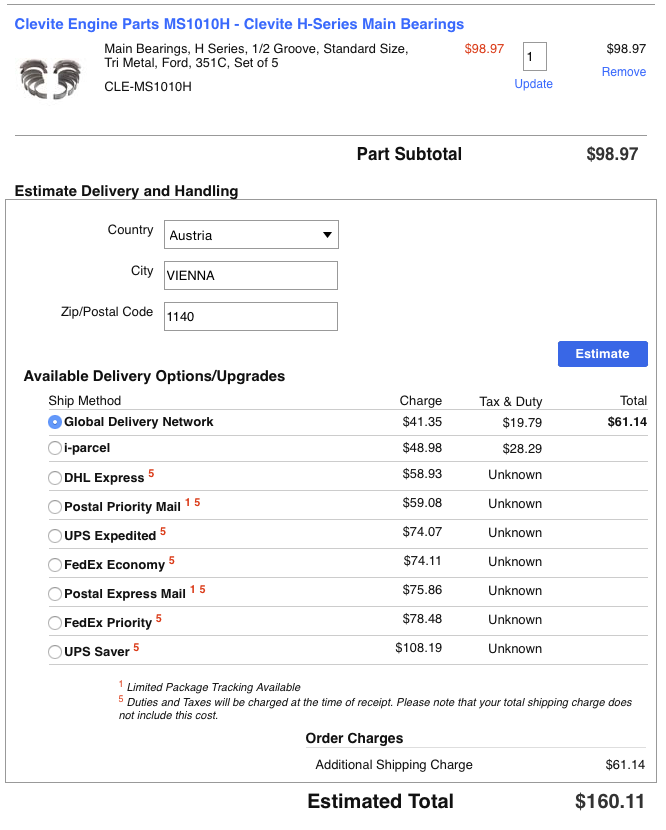Click the City text field
The image size is (666, 830).
click(x=251, y=275)
